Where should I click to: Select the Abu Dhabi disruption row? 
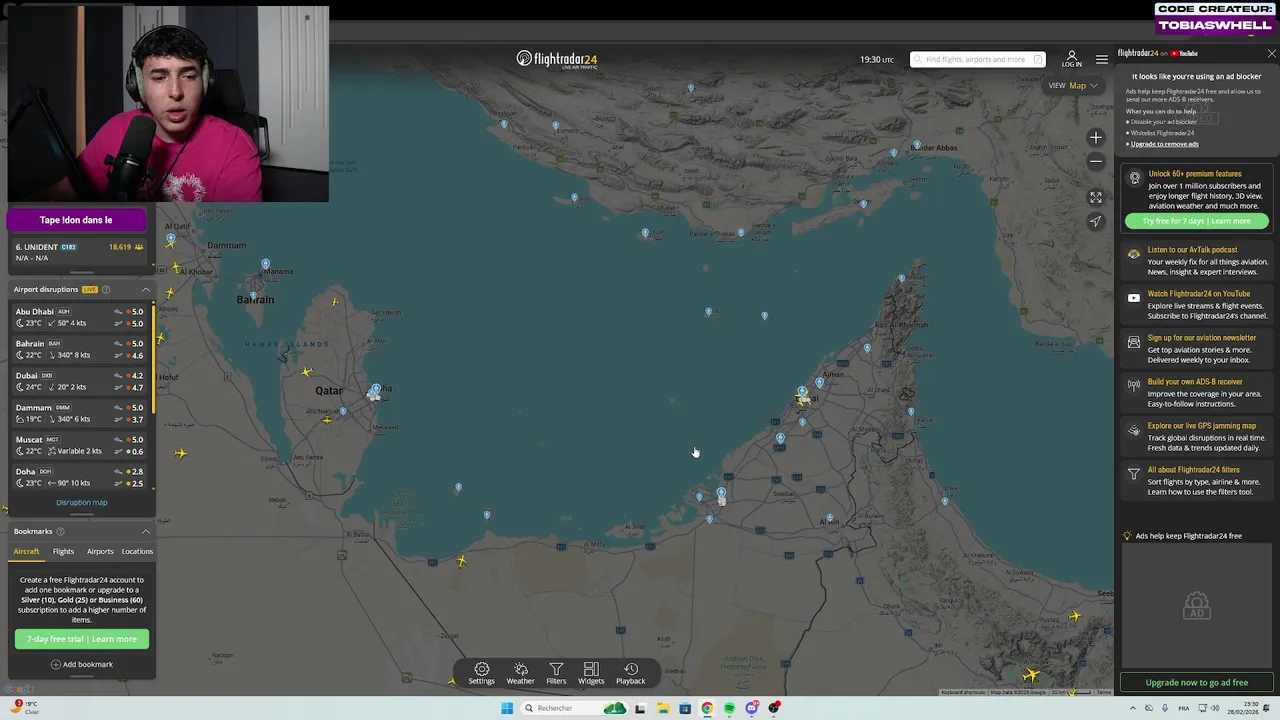79,317
